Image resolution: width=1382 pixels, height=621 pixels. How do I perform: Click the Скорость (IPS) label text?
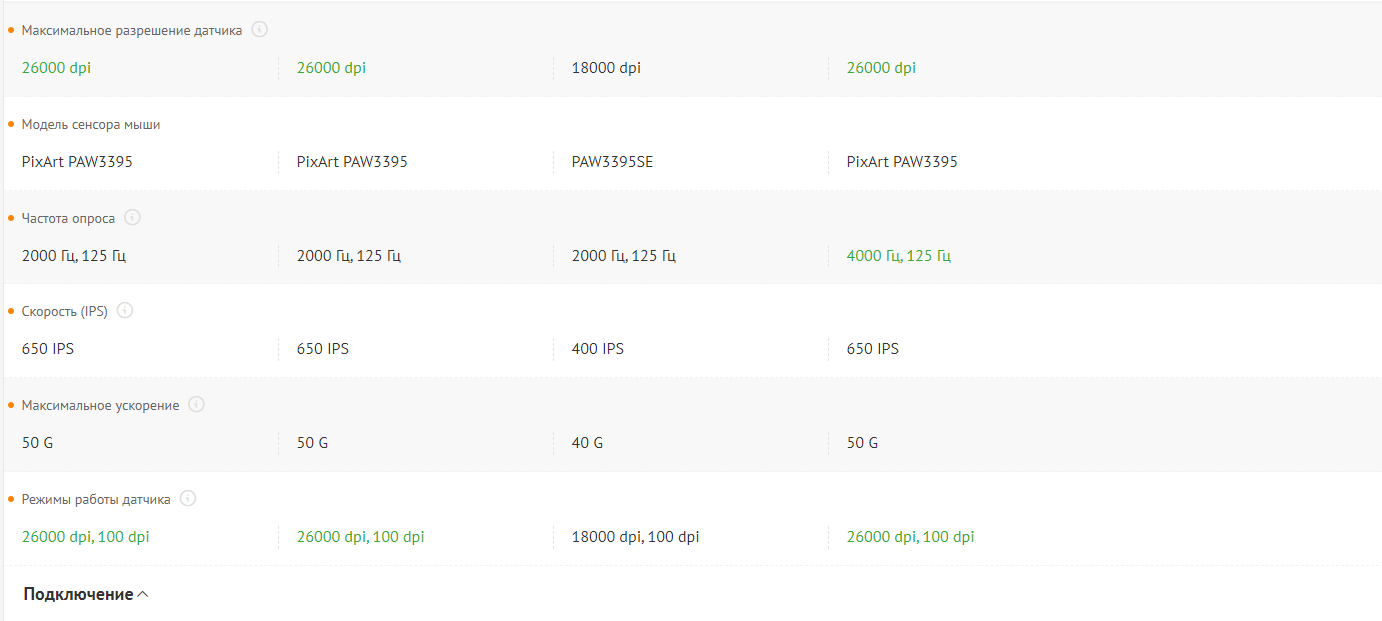(x=65, y=311)
